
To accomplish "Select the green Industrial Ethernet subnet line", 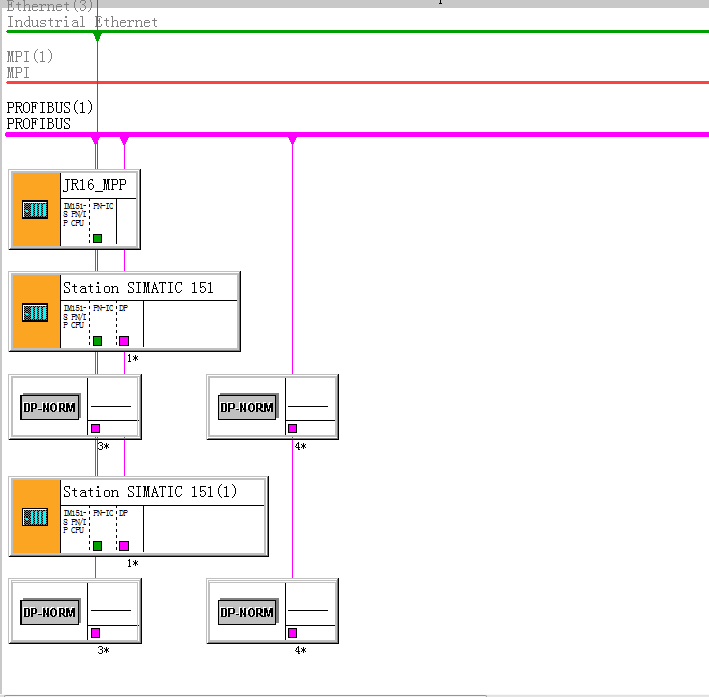I will point(400,31).
